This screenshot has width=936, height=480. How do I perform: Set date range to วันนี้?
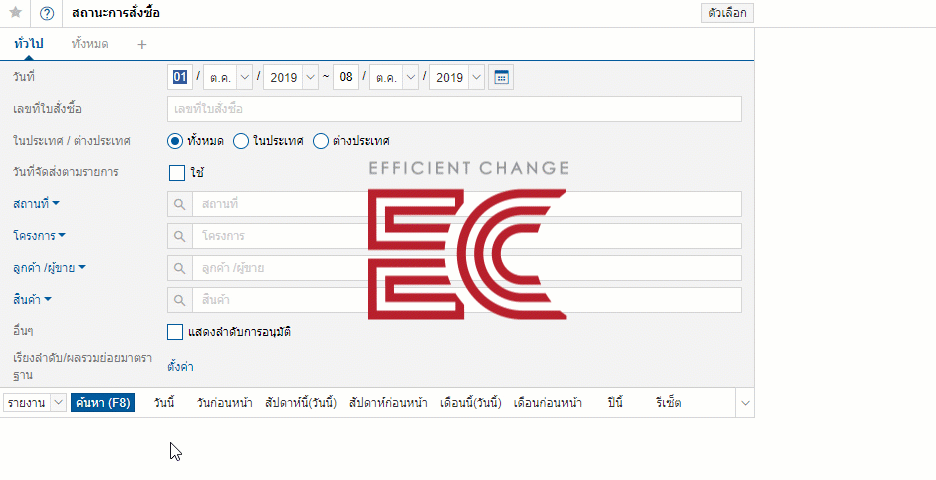click(x=164, y=403)
